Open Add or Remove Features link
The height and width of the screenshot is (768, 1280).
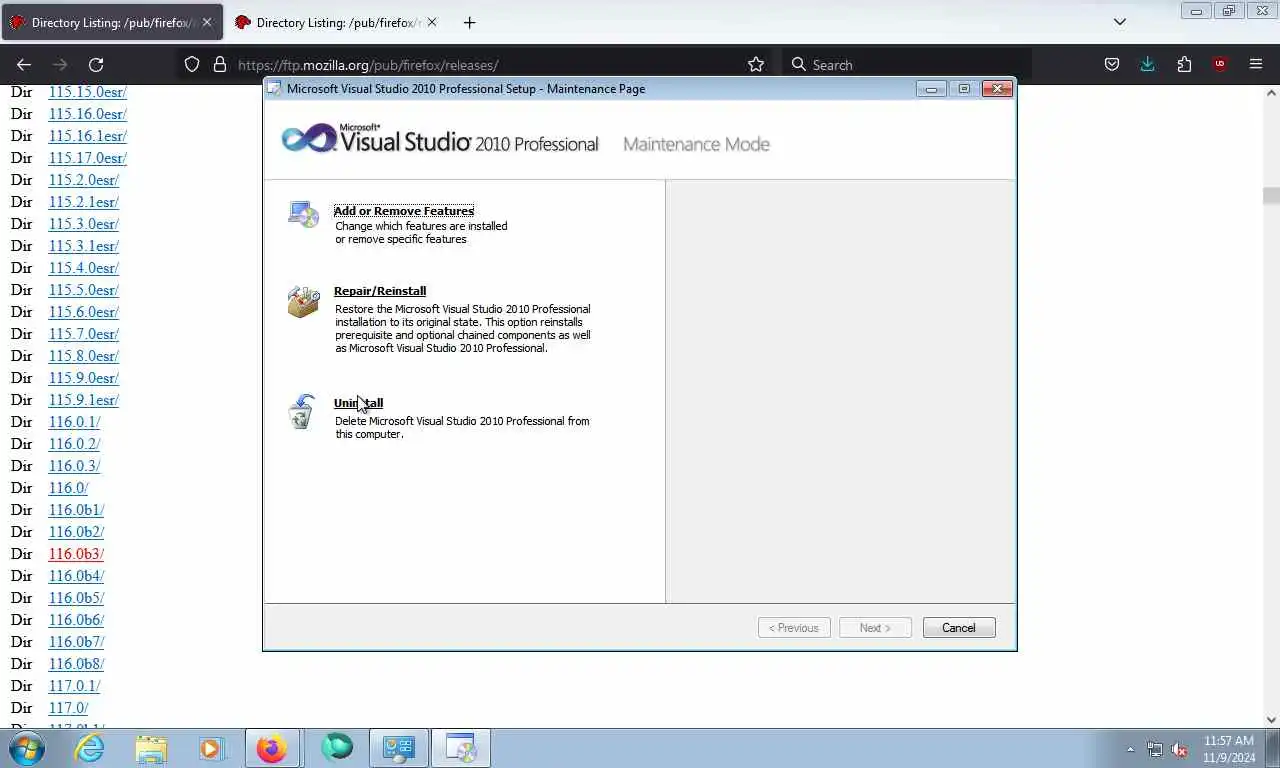[404, 211]
